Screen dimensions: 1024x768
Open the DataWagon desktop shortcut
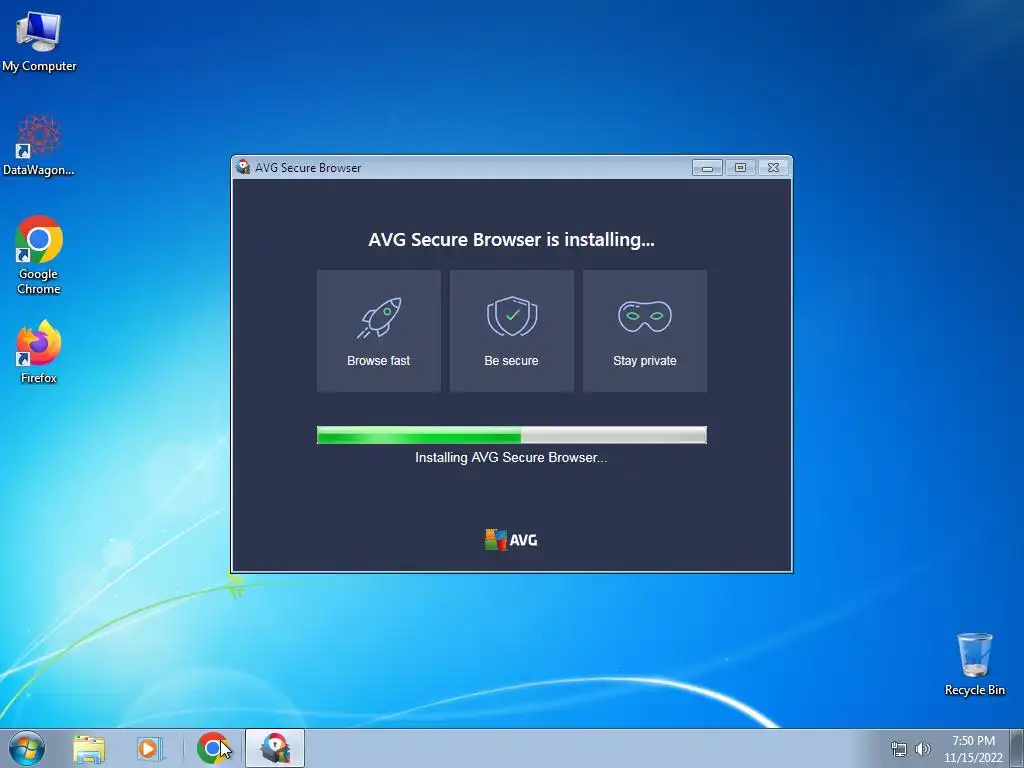tap(39, 145)
